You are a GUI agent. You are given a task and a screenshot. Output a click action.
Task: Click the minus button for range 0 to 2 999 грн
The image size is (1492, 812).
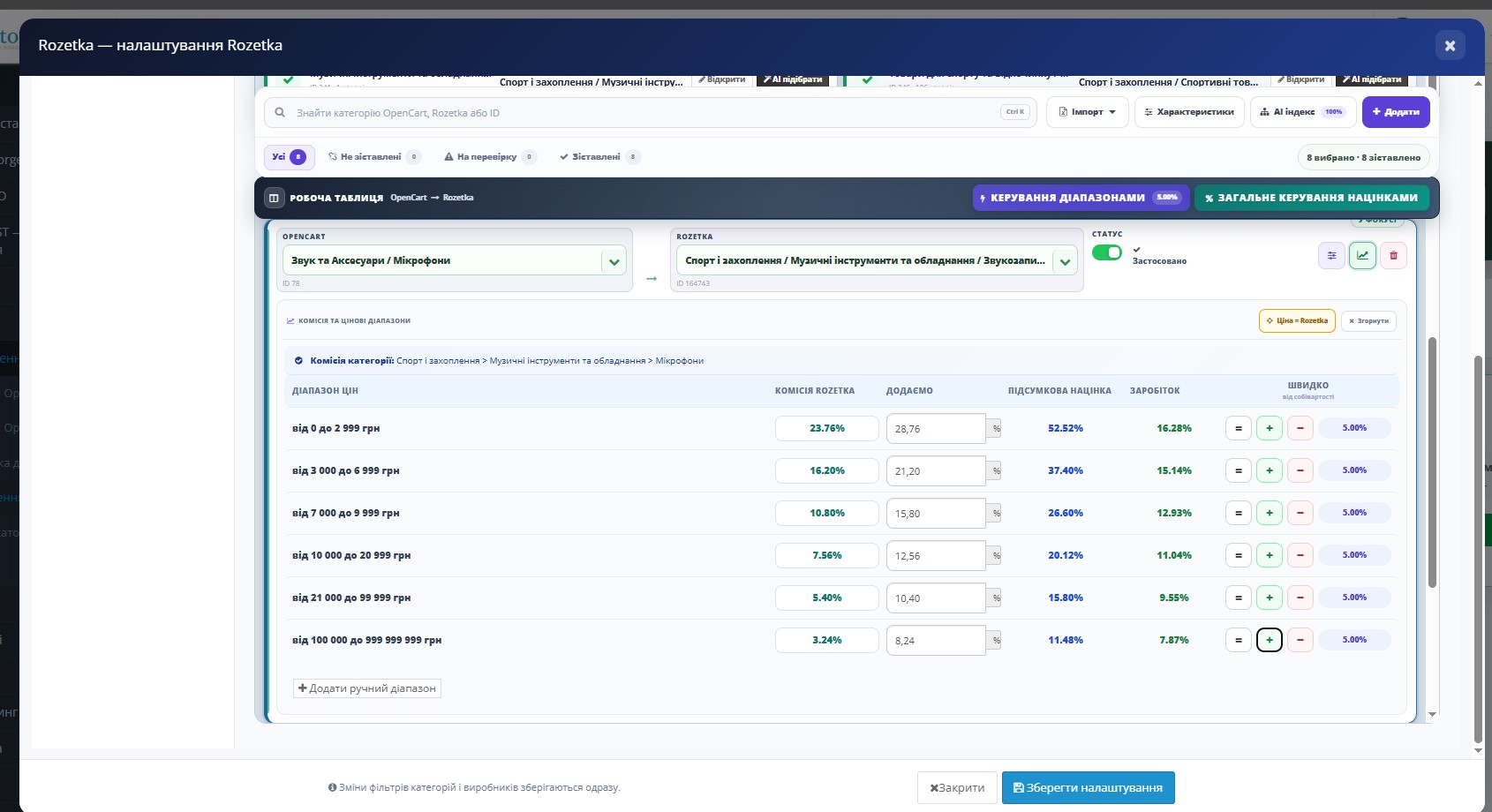coord(1300,428)
